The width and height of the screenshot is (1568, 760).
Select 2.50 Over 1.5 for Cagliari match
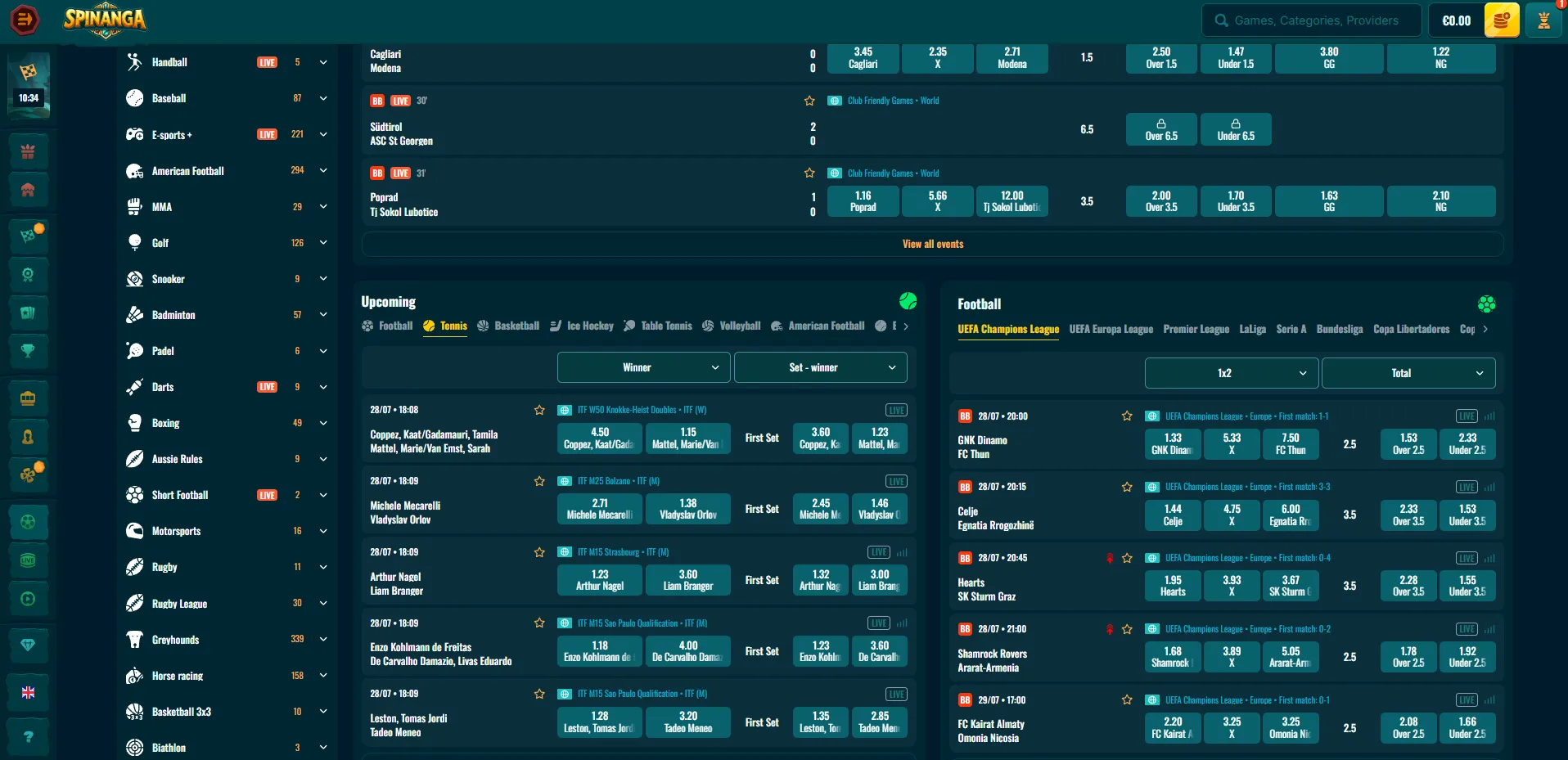[x=1161, y=57]
